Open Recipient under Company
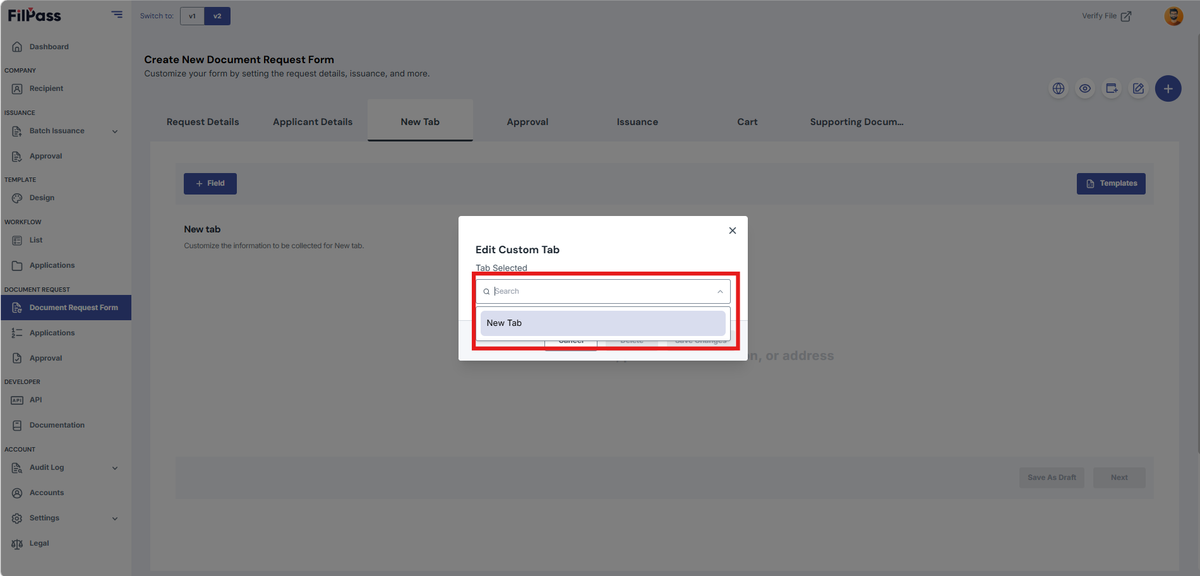 [x=46, y=89]
